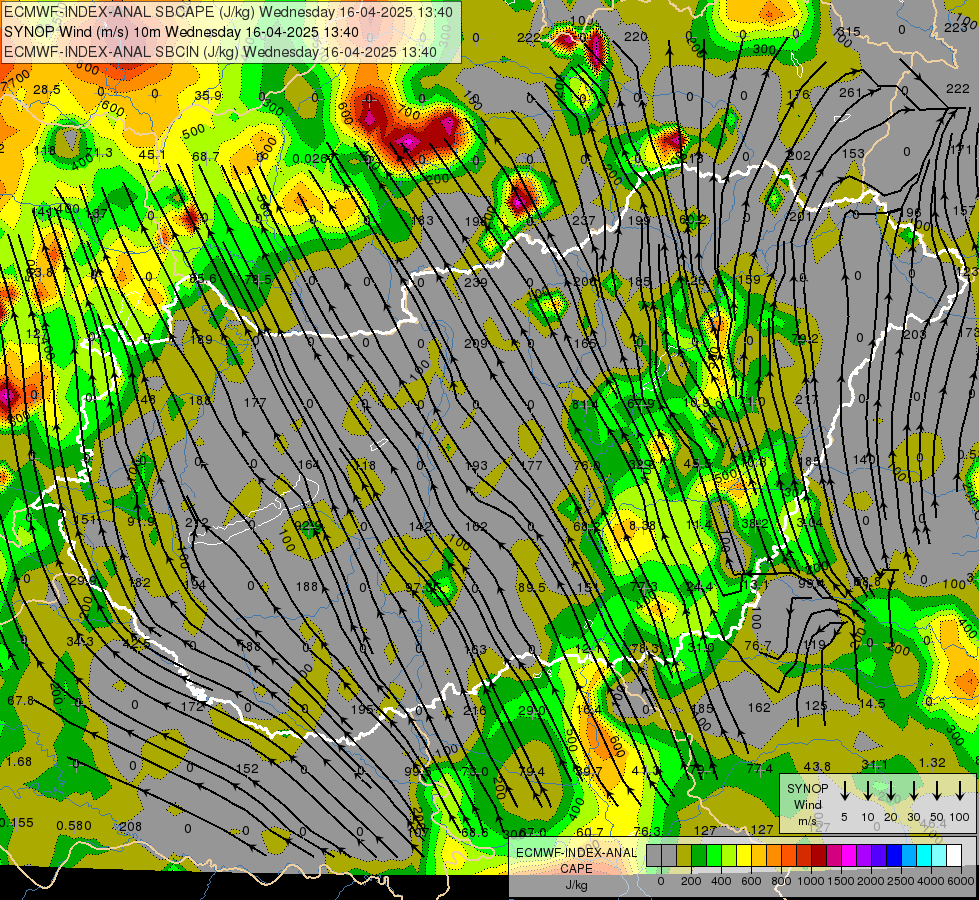Screen dimensions: 979x900
Task: Select the olive swatch in CAPE legend
Action: (684, 855)
